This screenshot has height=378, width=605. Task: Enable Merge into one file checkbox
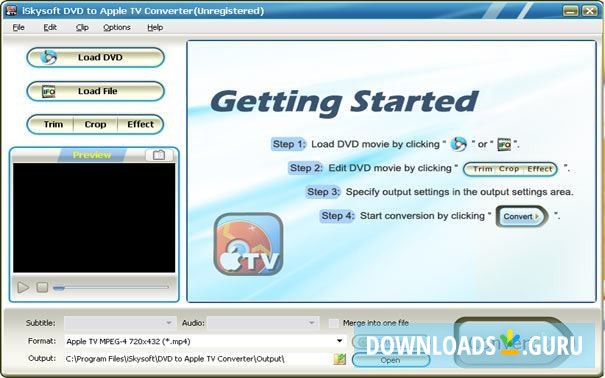coord(333,323)
